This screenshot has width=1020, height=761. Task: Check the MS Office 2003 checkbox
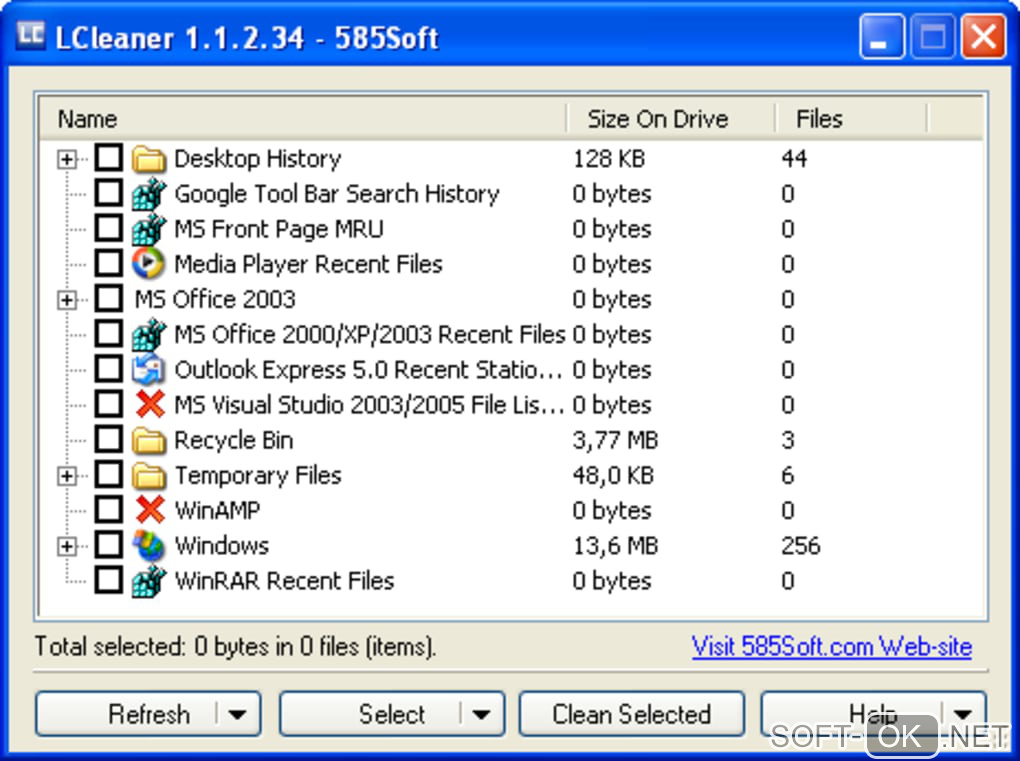click(108, 299)
